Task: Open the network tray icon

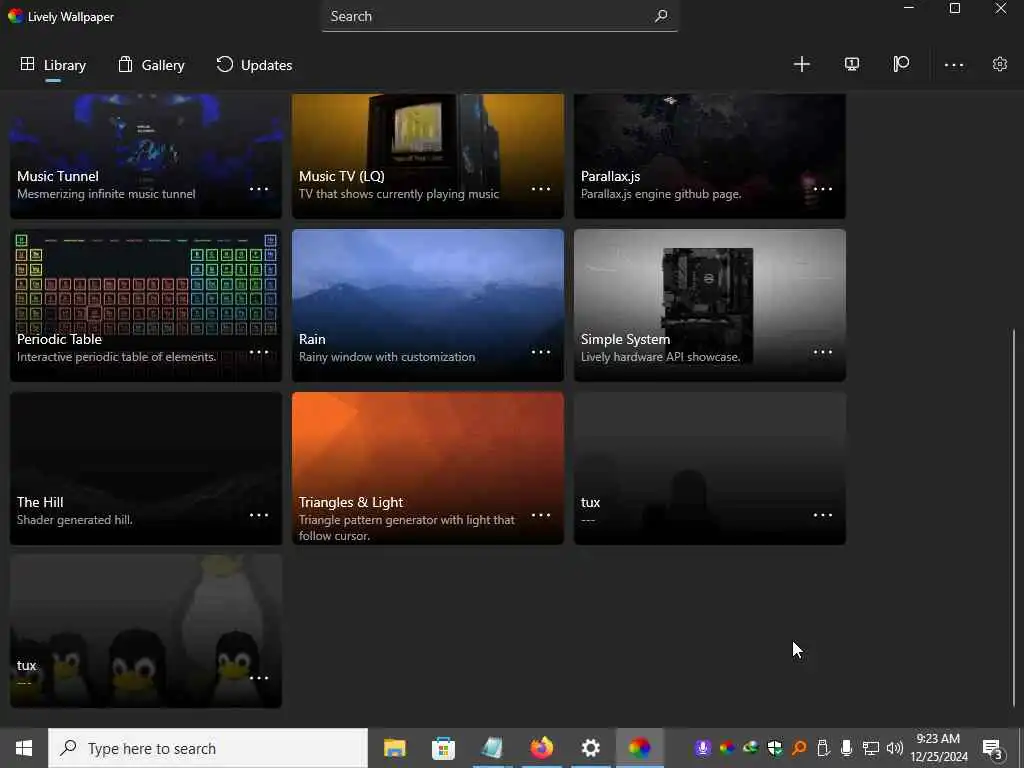Action: coord(871,748)
